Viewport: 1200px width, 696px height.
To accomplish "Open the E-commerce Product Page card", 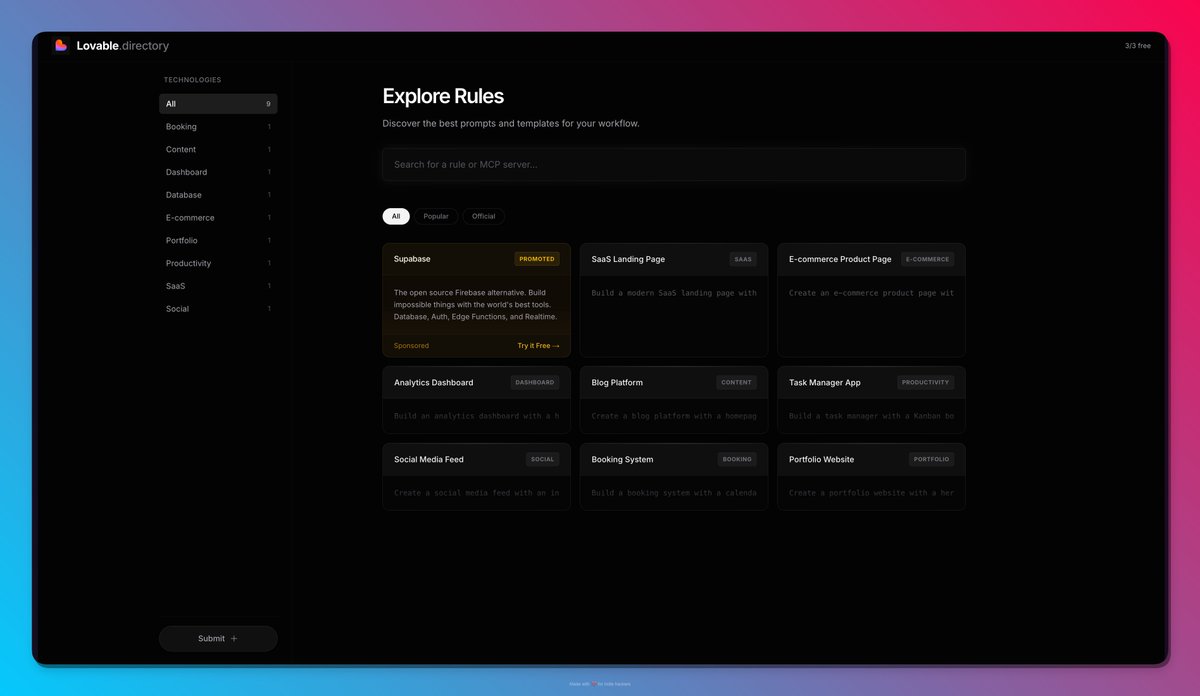I will click(871, 300).
